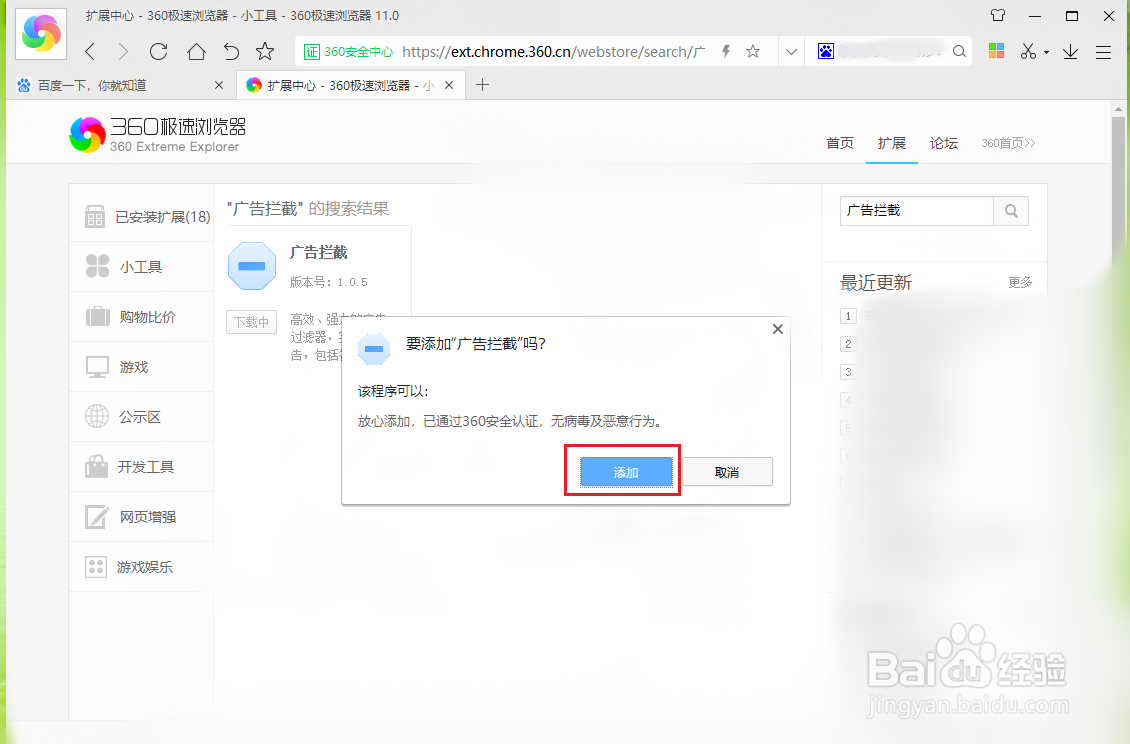Screen dimensions: 1130x744
Task: Open 更多 link beside 最近更新
Action: [x=1020, y=282]
